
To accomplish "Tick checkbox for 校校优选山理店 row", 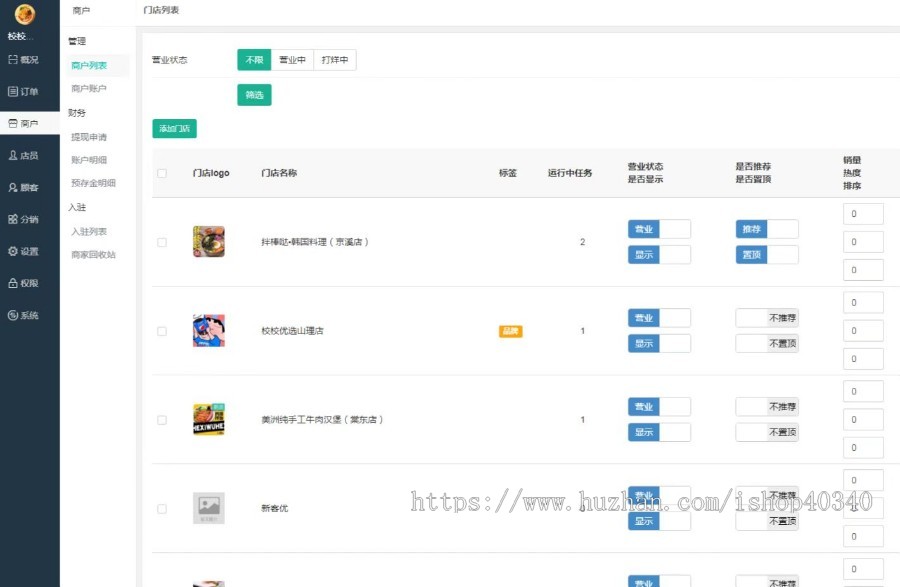I will [162, 331].
